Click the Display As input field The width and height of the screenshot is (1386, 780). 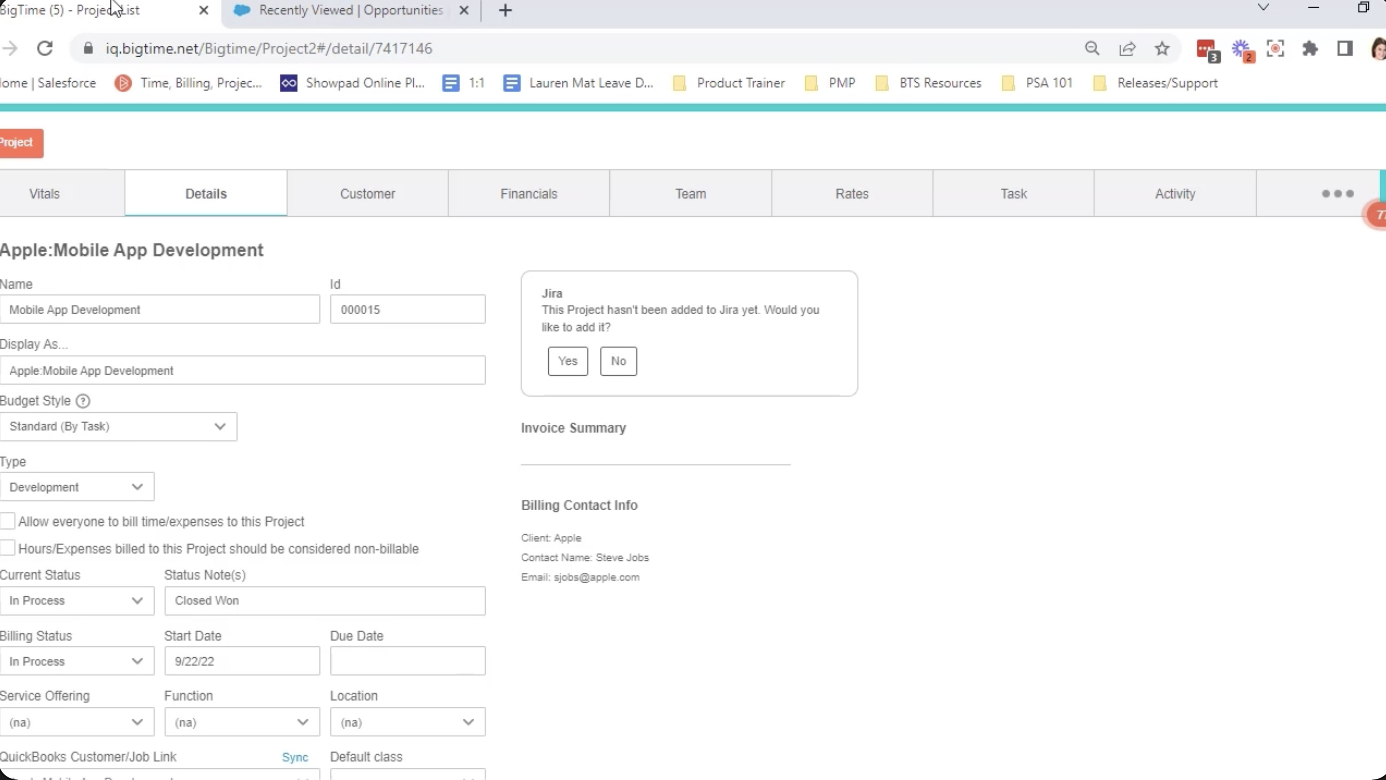[243, 370]
